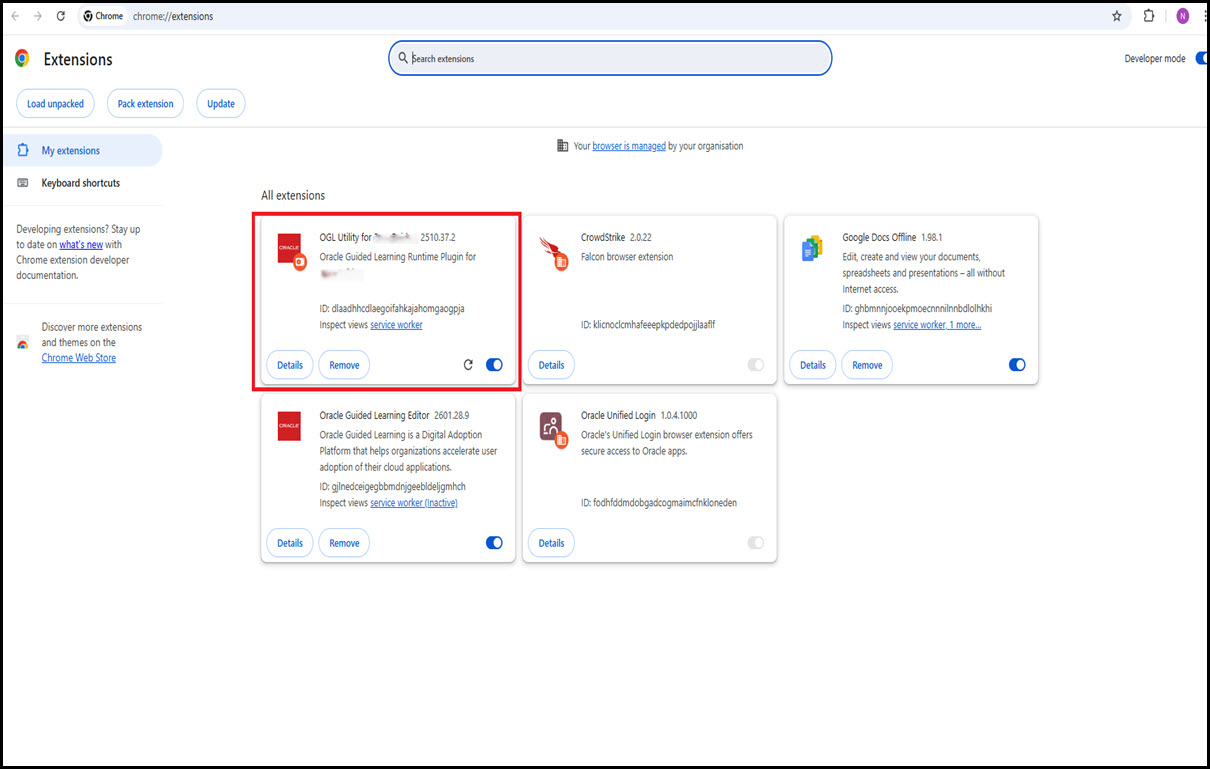Open Details for Oracle Unified Login
Screen dimensions: 1210x769
(x=551, y=543)
